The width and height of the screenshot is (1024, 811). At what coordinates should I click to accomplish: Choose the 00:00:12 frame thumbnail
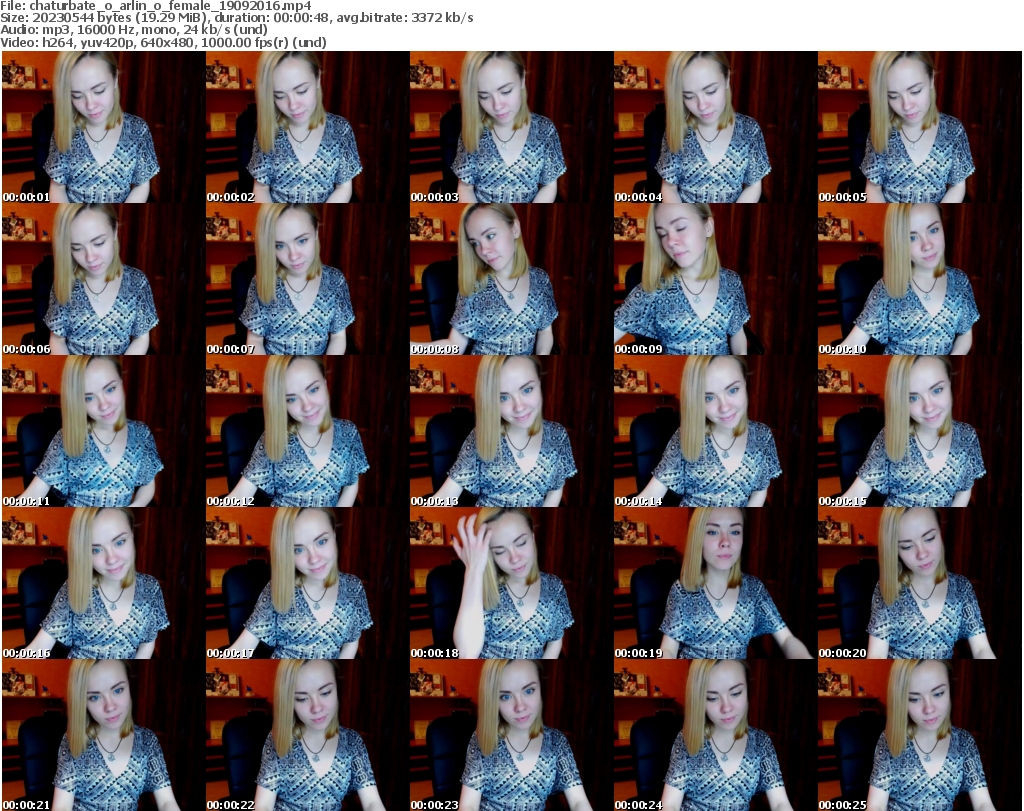click(x=308, y=432)
